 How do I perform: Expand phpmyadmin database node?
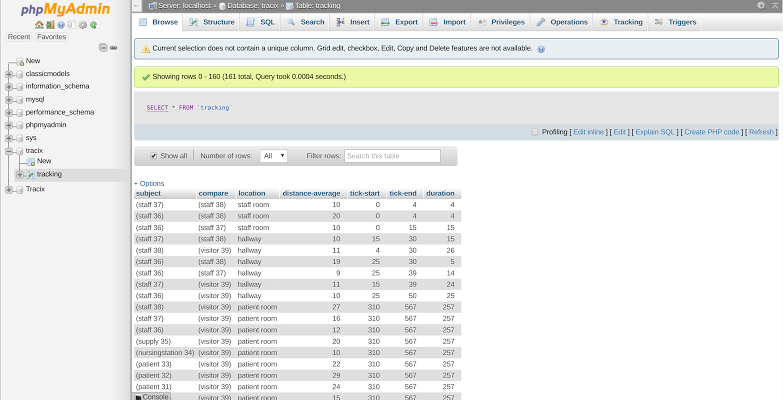pyautogui.click(x=8, y=125)
